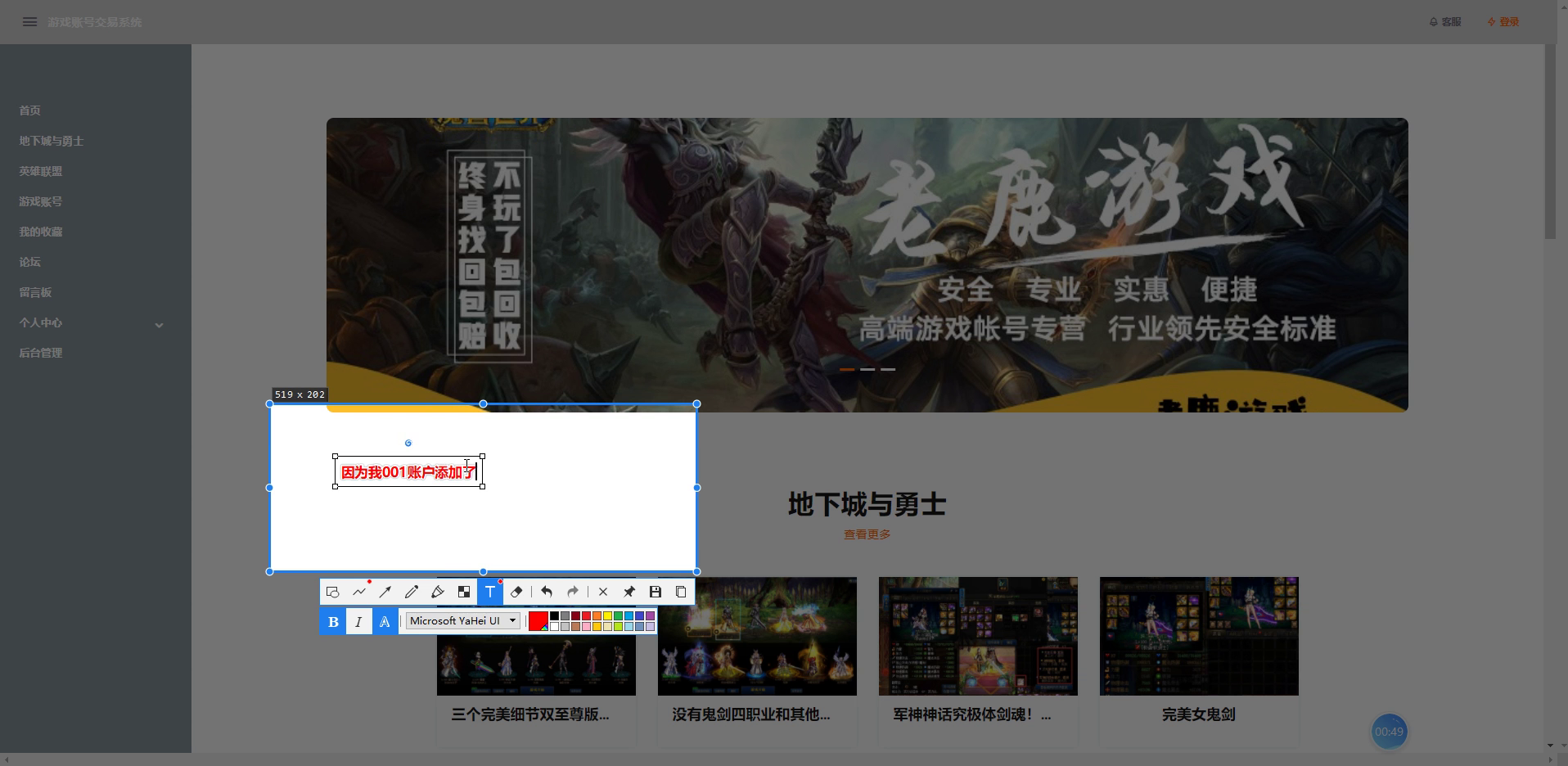This screenshot has height=766, width=1568.
Task: Open 留言板 in the sidebar
Action: click(x=35, y=292)
